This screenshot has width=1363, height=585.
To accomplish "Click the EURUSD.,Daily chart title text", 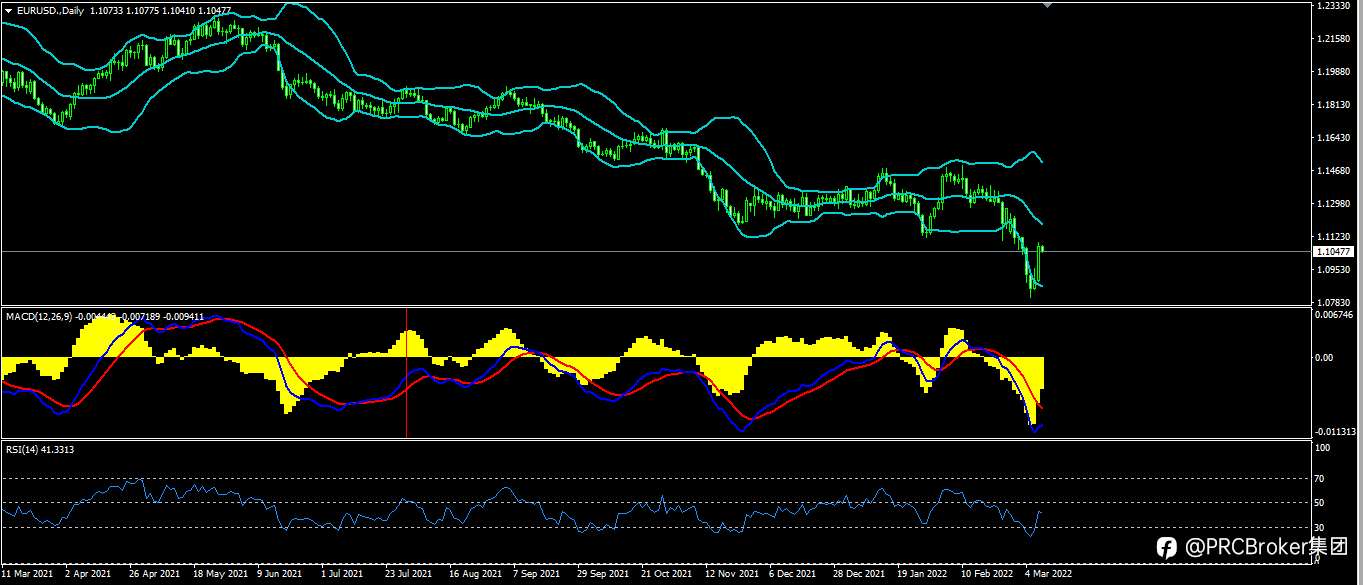I will point(51,9).
